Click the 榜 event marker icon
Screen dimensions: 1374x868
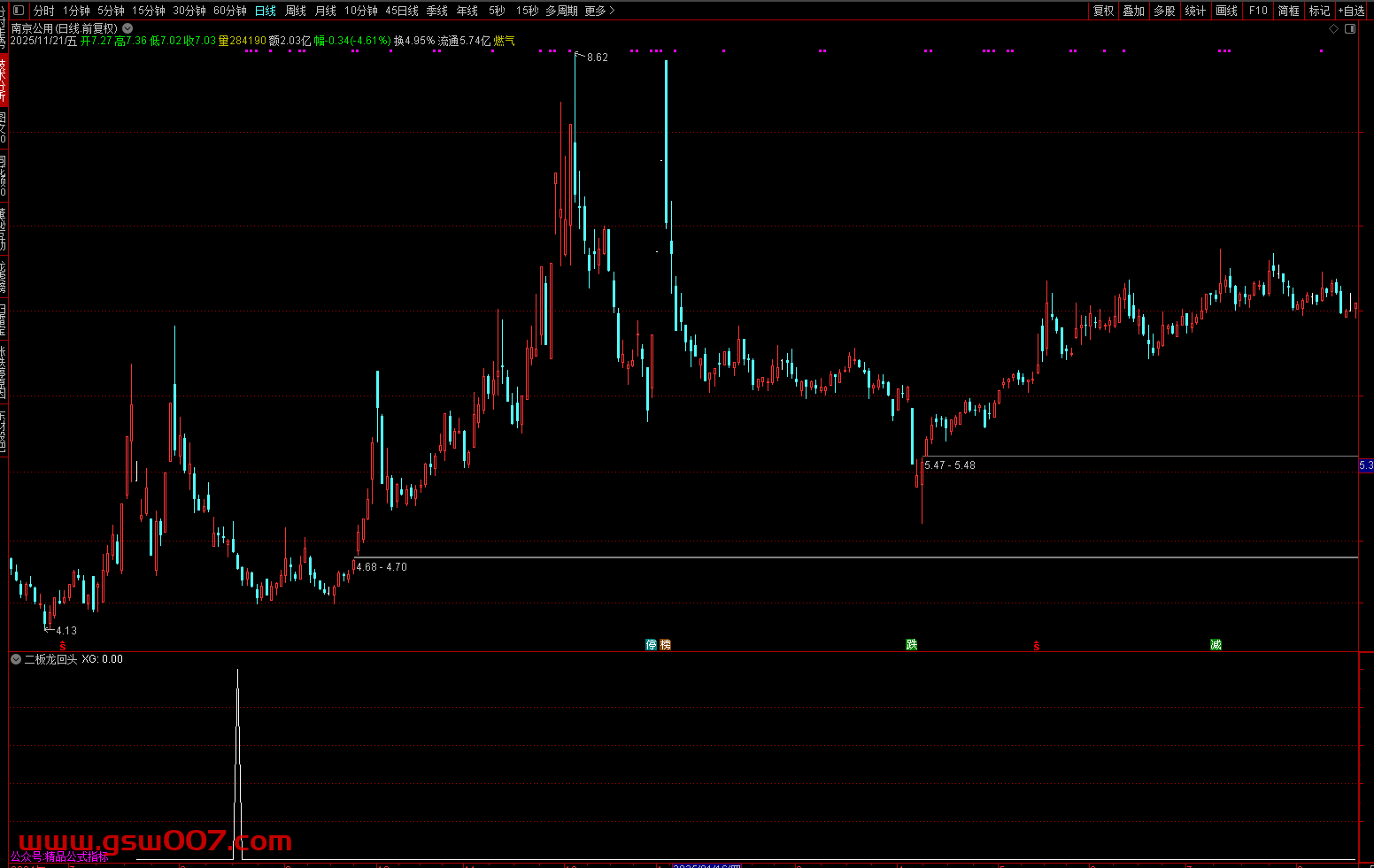[x=666, y=645]
